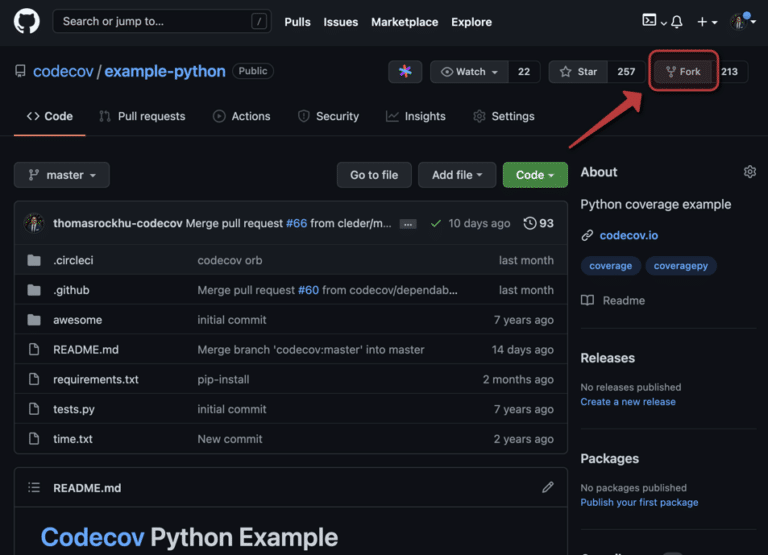Click the coveragepy topic tag

681,266
